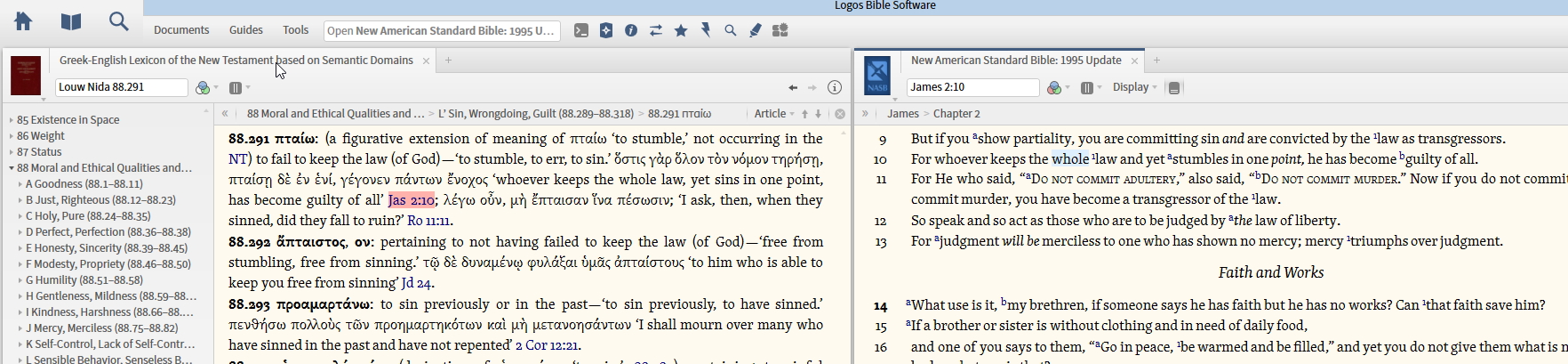Select J Mercy, Merciless (88.75–88.82)

click(102, 328)
